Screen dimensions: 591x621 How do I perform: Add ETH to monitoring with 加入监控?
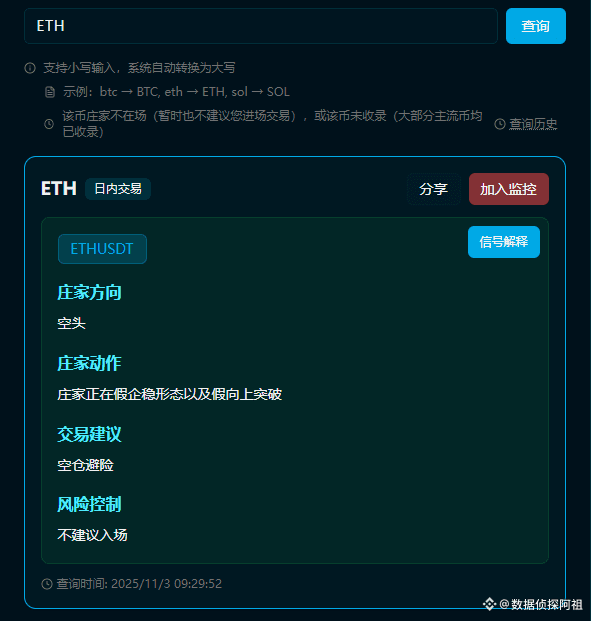click(x=509, y=189)
